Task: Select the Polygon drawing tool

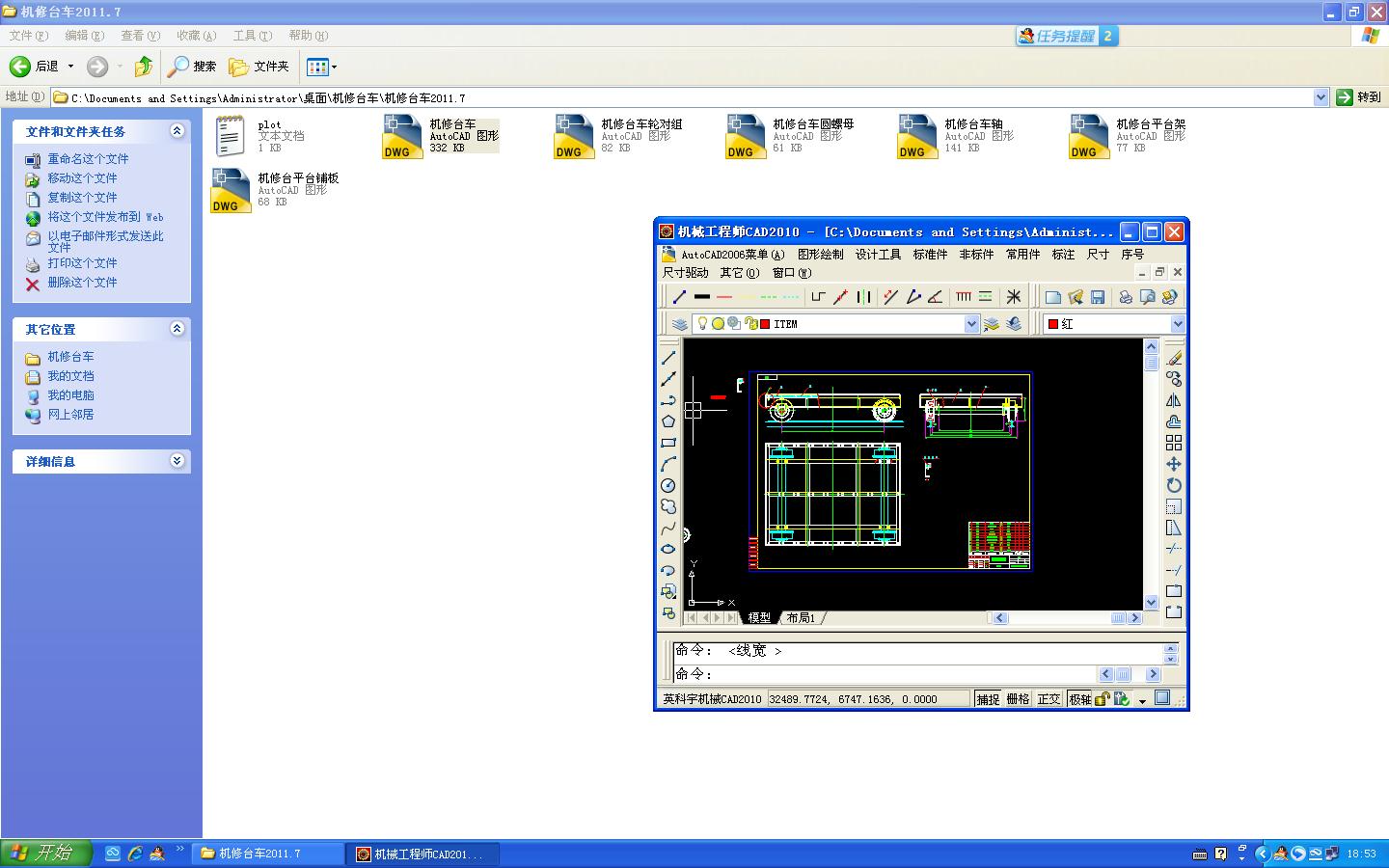Action: click(x=668, y=421)
